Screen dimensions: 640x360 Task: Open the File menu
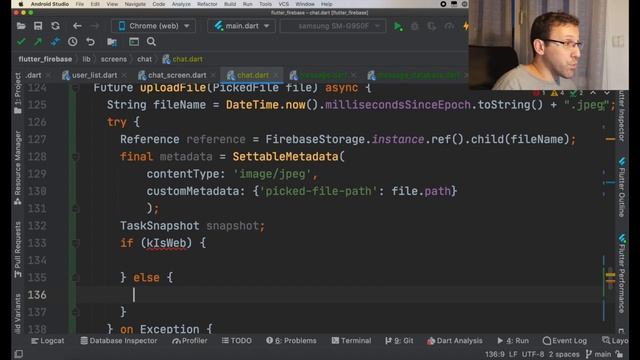tap(80, 4)
